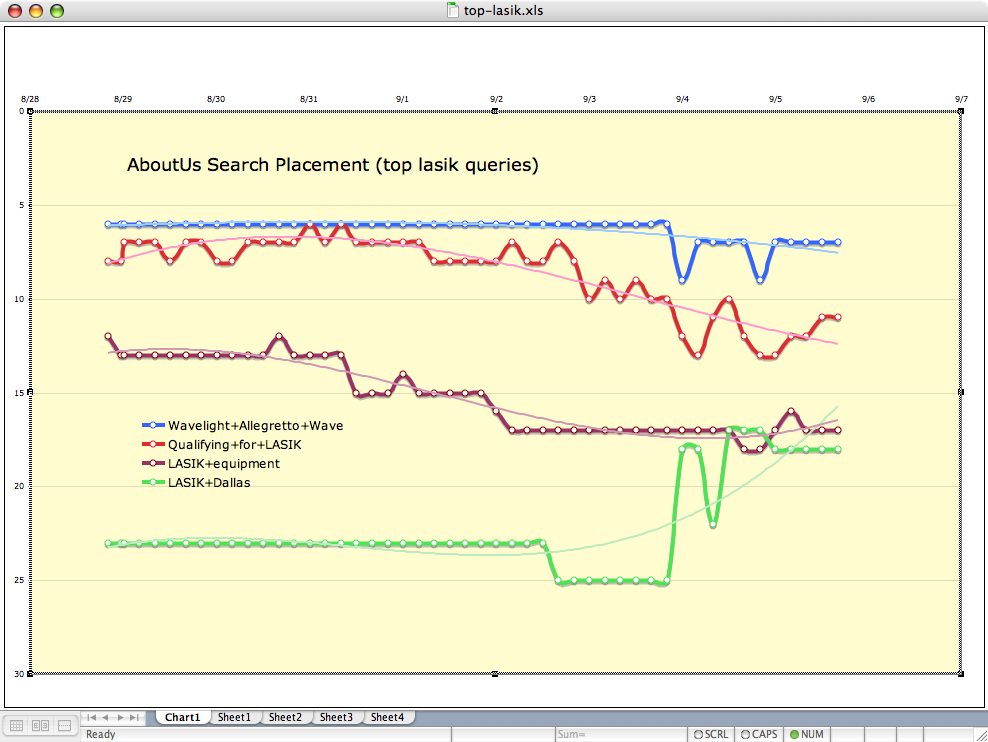Click the Wavelight+Allegretto+Wave legend entry
The width and height of the screenshot is (988, 742).
tap(254, 425)
